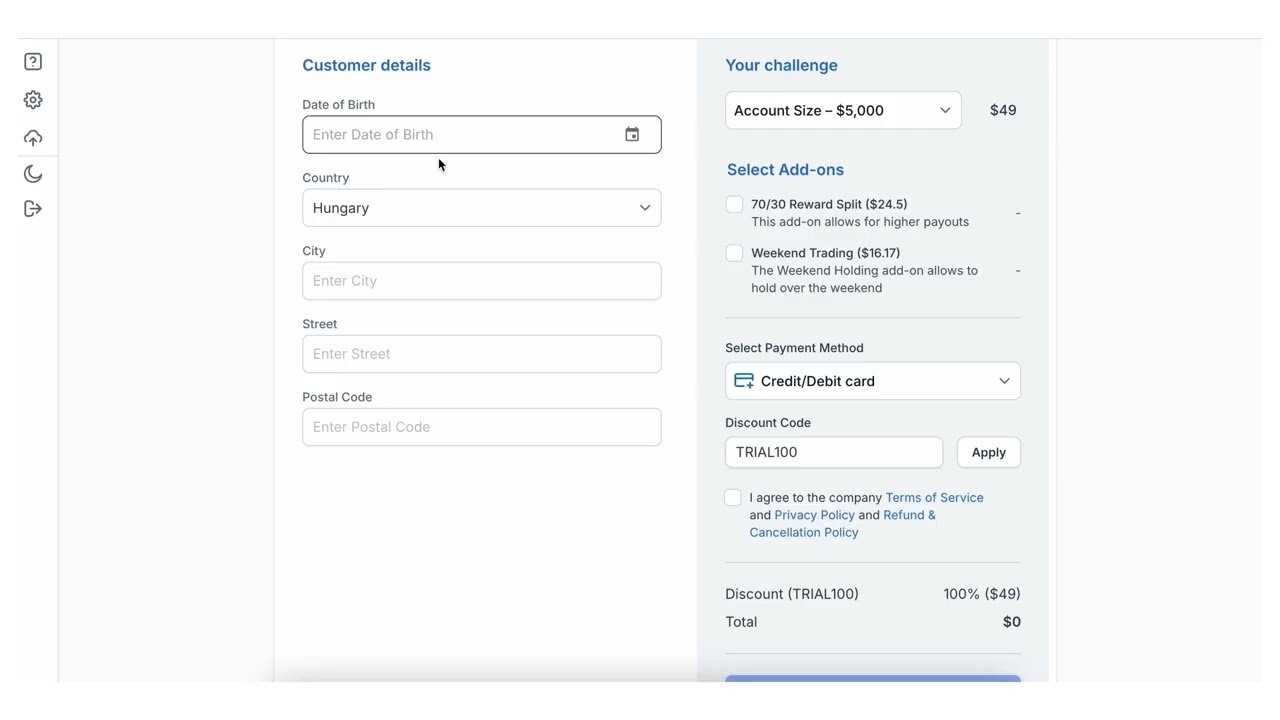Click the Your challenge heading

[781, 65]
